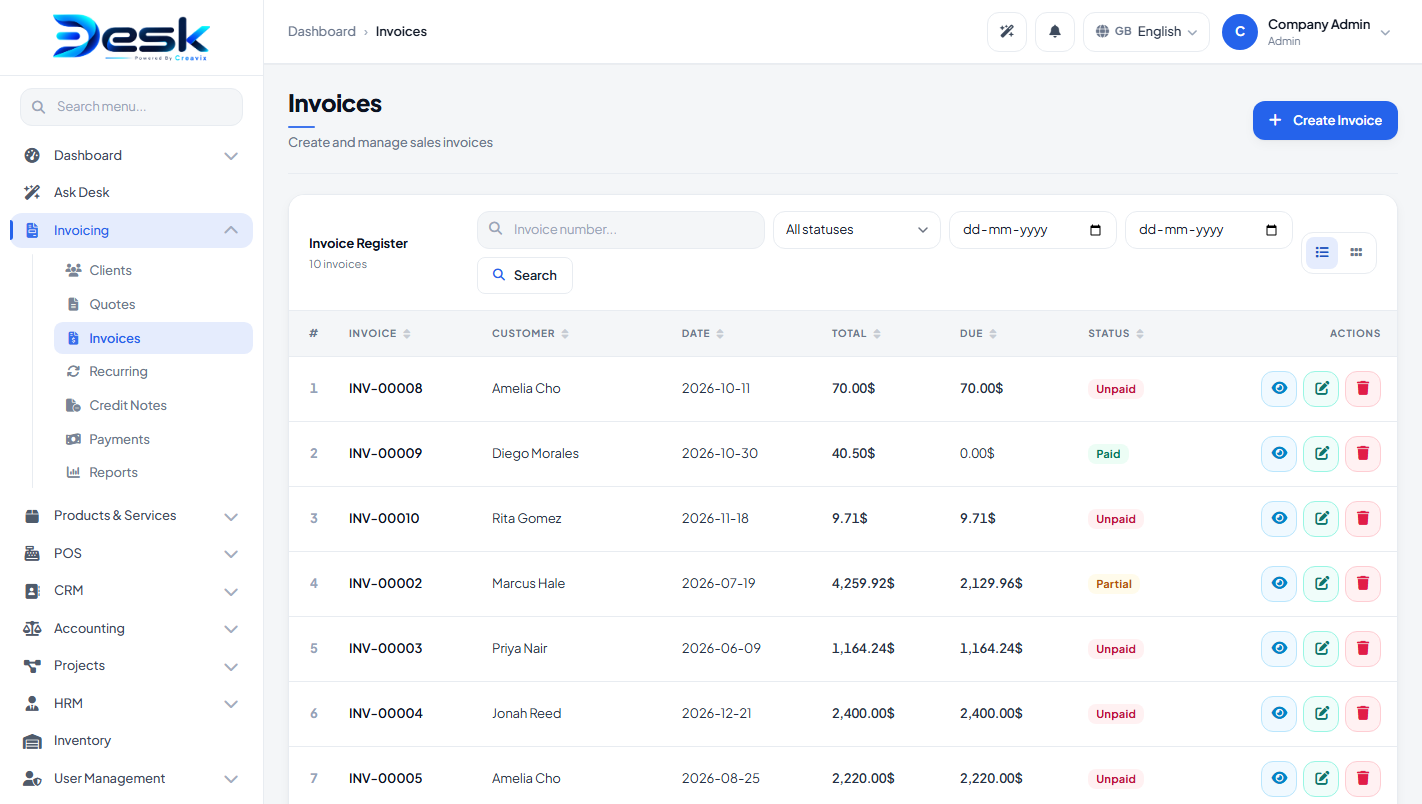
Task: Open Ask Desk from the sidebar
Action: click(132, 193)
